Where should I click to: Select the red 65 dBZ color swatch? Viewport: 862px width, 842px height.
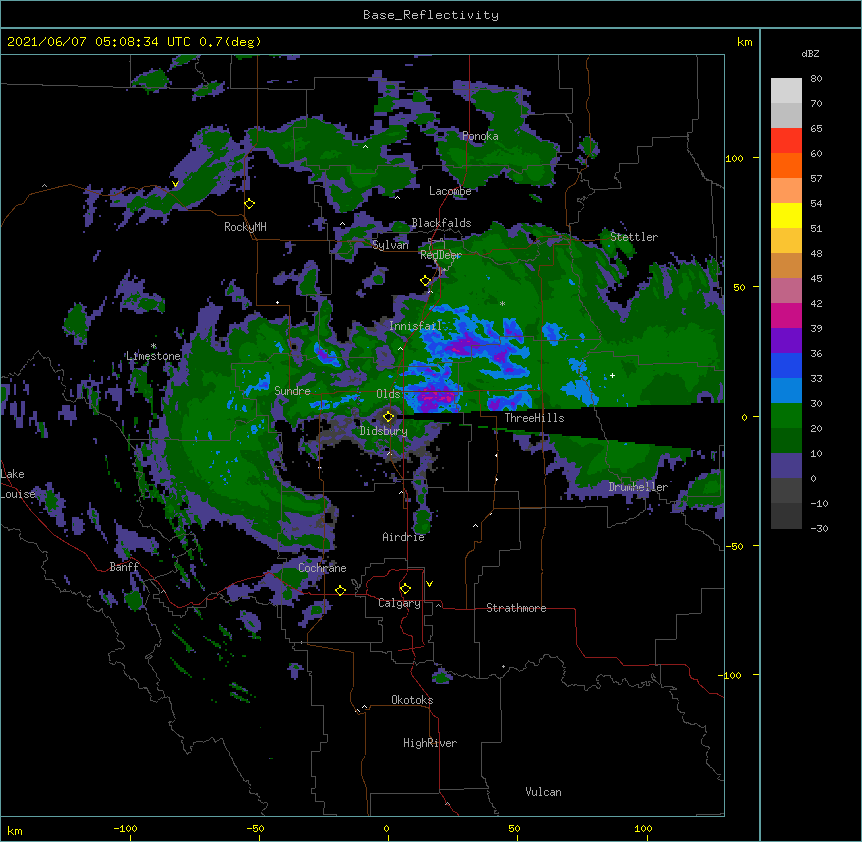point(786,141)
